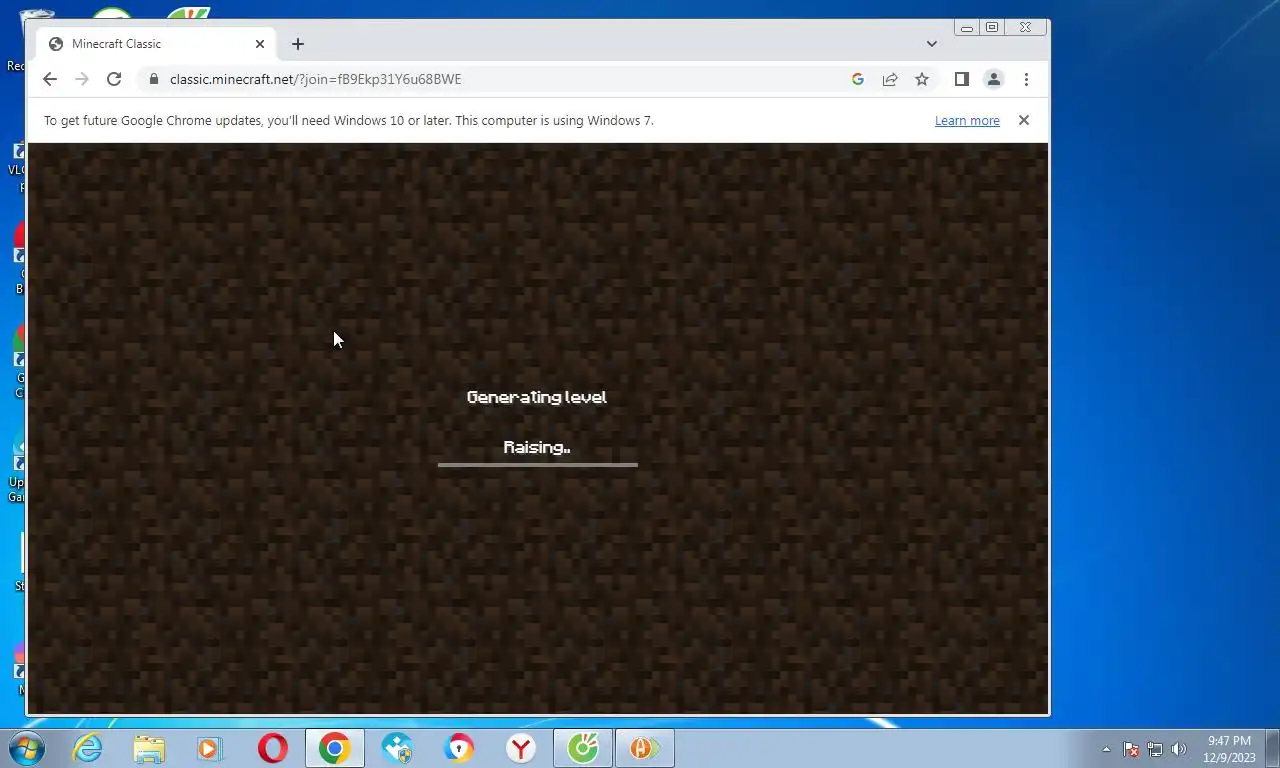The height and width of the screenshot is (768, 1280).
Task: Close the Minecraft Classic tab
Action: [x=260, y=44]
